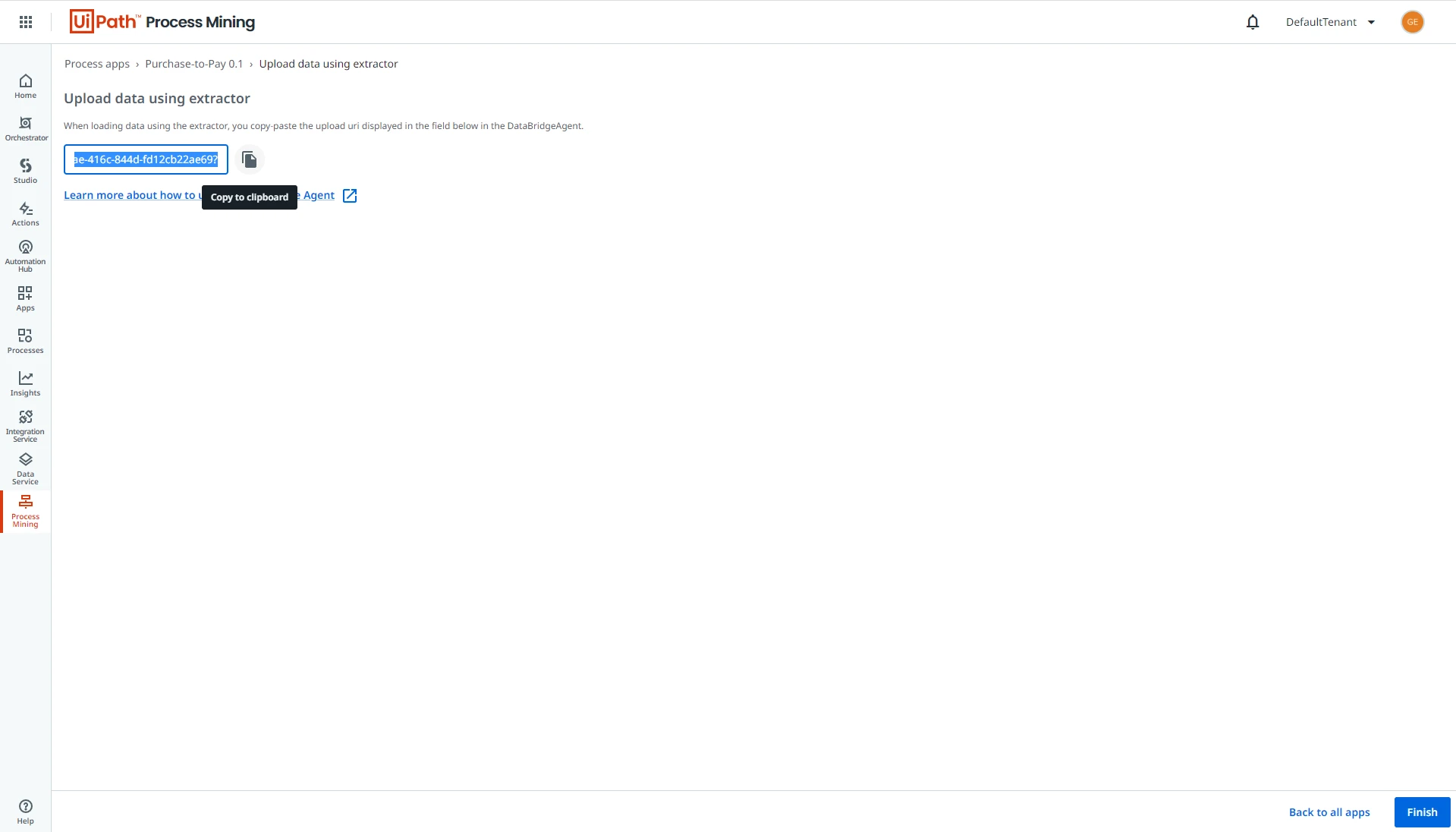The image size is (1456, 832).
Task: Open Processes from the sidebar
Action: 26,342
